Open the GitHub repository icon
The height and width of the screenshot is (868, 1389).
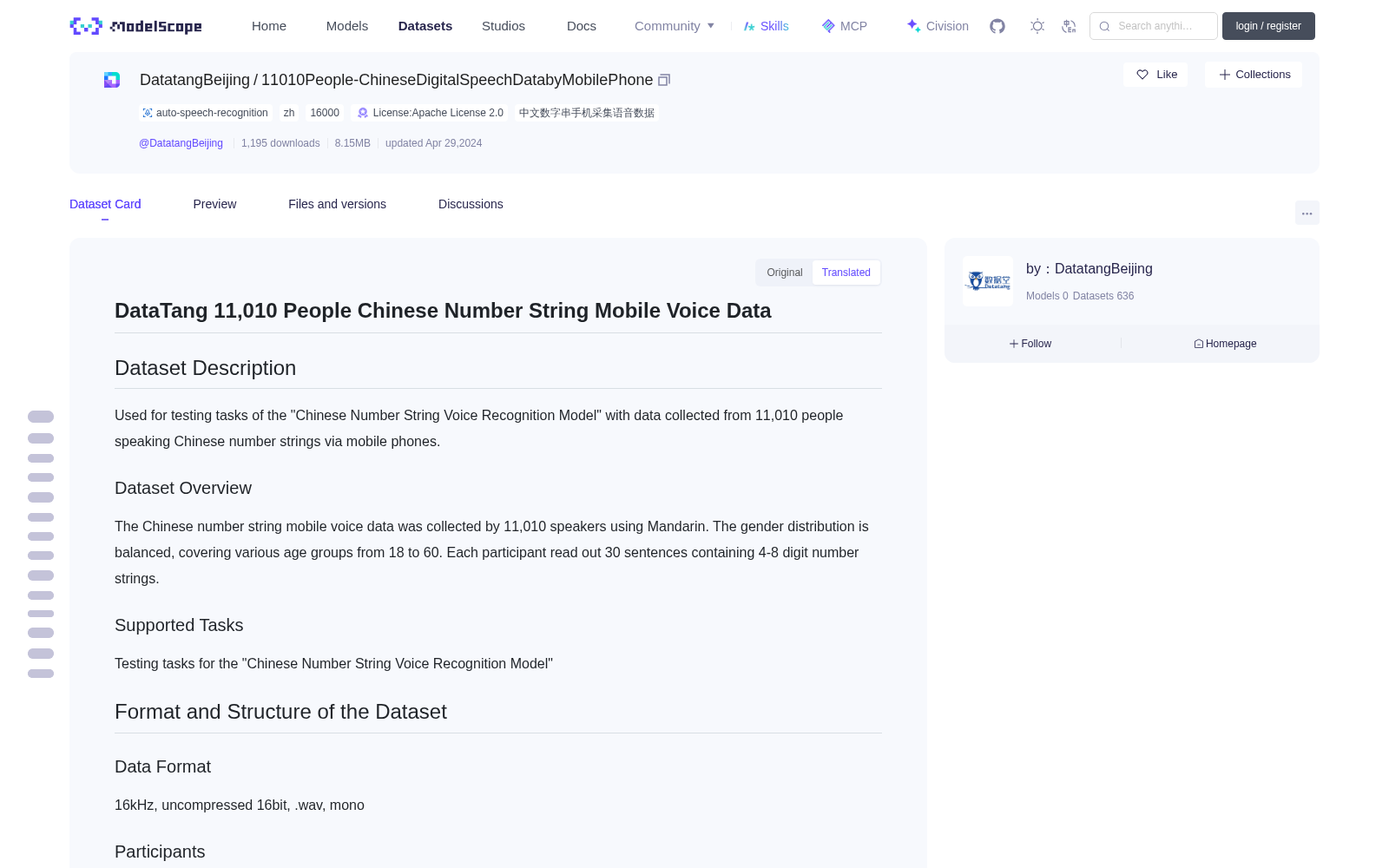coord(997,26)
